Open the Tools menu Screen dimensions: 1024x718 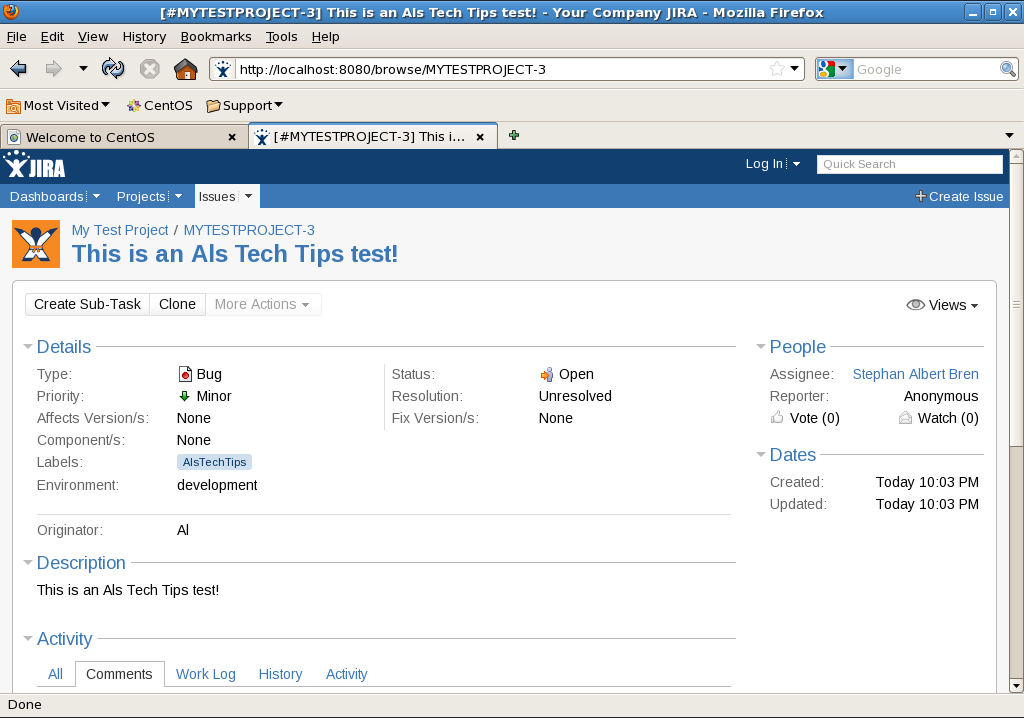coord(281,37)
